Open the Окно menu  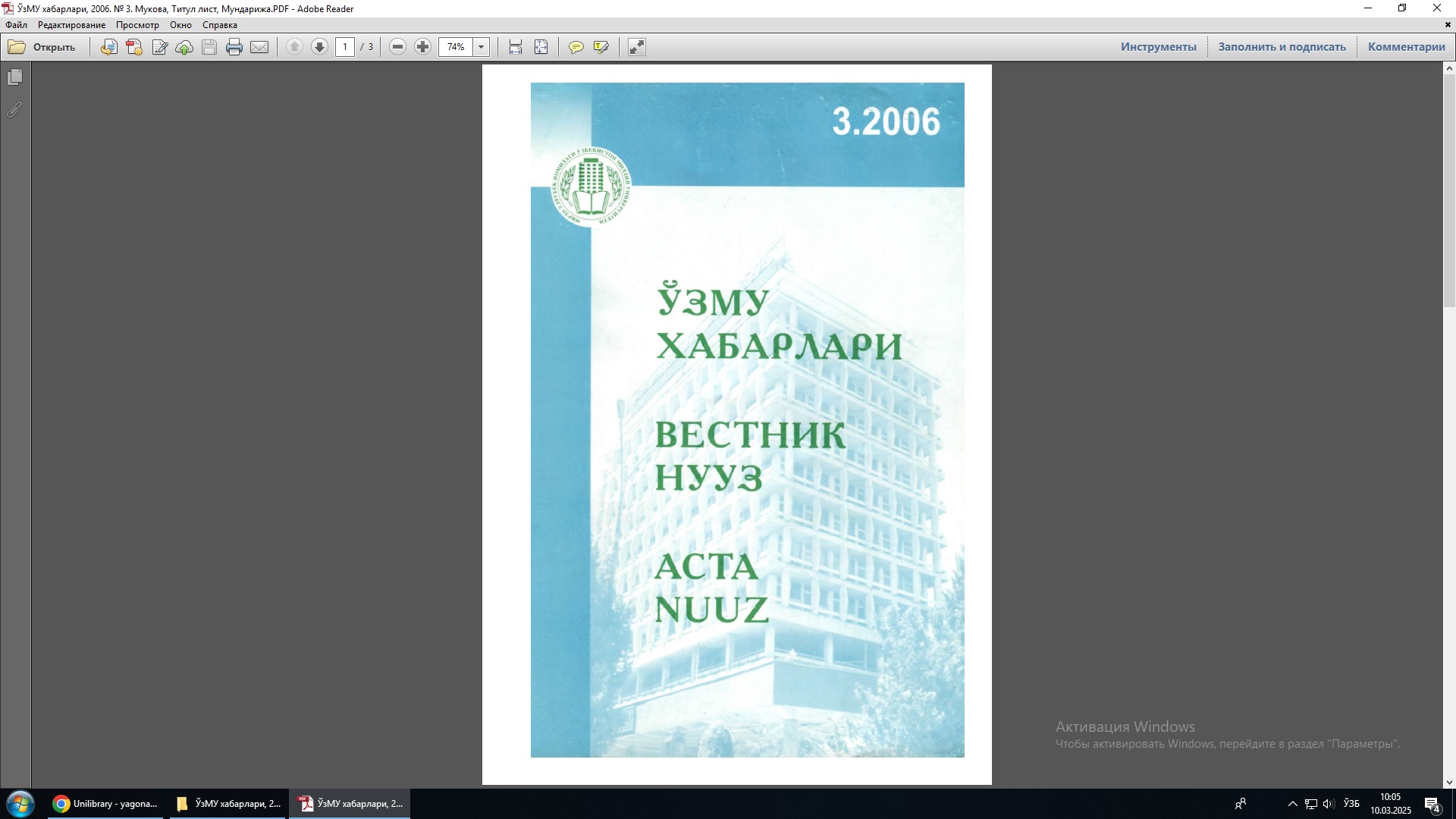180,25
